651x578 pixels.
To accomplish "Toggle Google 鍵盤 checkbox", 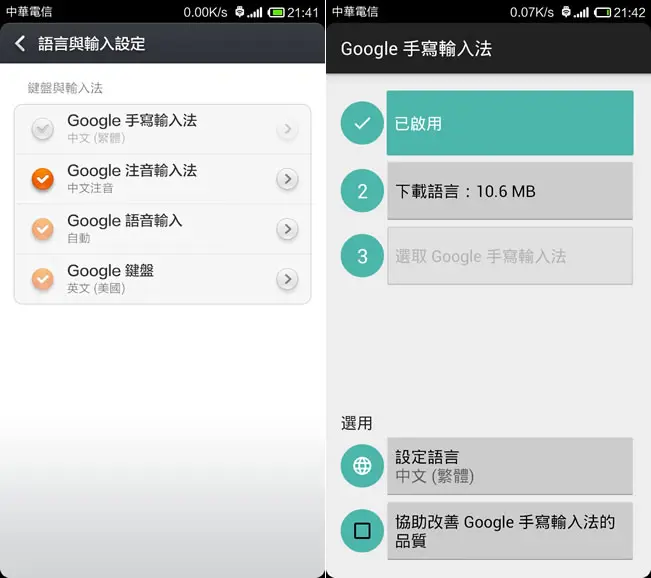I will pos(42,279).
